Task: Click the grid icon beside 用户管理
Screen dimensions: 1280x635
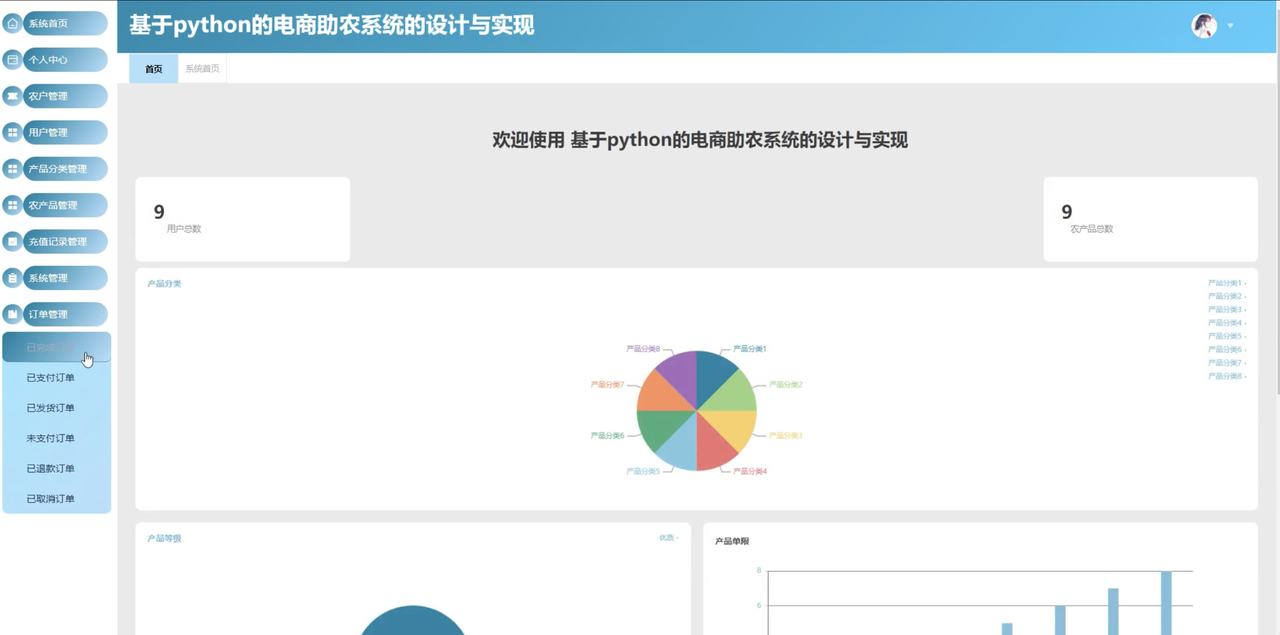Action: [x=13, y=132]
